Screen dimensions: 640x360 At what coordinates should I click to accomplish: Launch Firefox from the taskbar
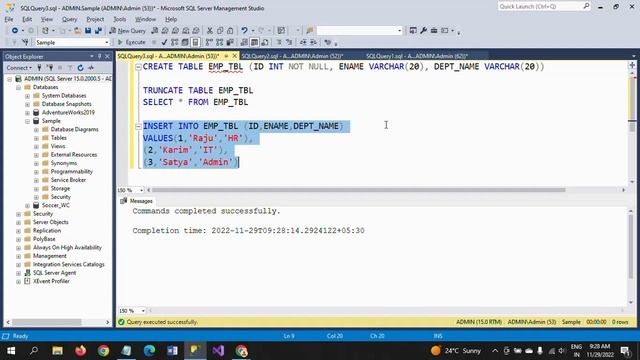(x=80, y=351)
